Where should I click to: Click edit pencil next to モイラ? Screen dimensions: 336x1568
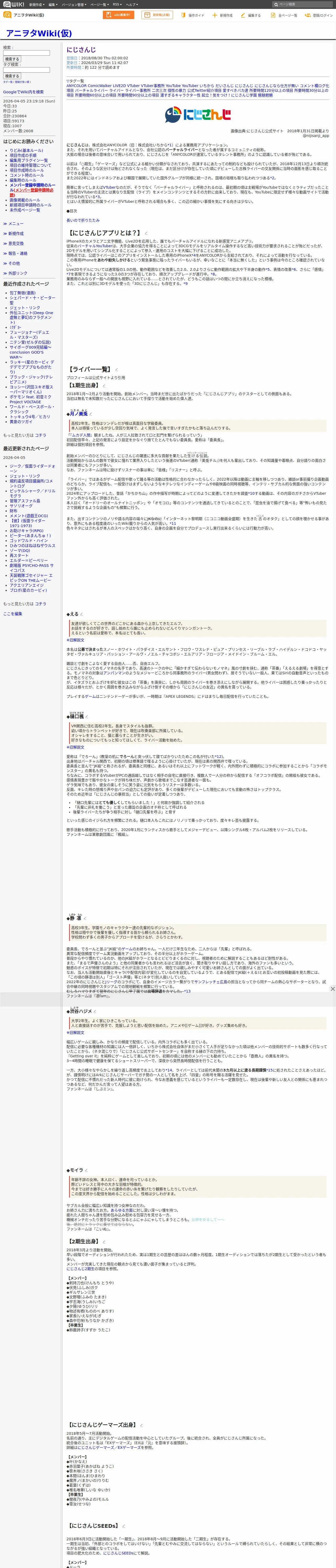87,1170
